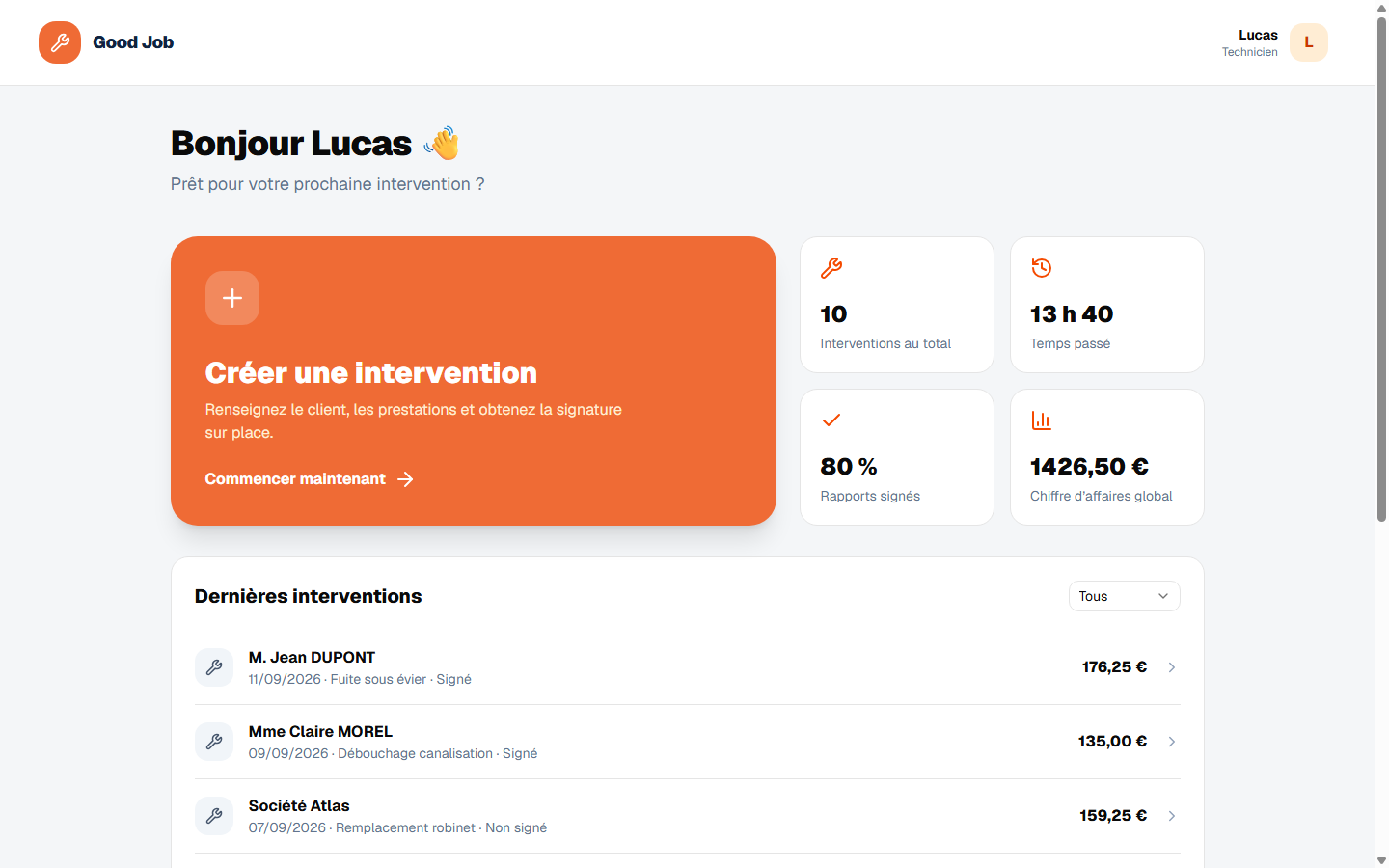This screenshot has height=868, width=1389.
Task: Click the wrench icon above Interventions au total
Action: 831,268
